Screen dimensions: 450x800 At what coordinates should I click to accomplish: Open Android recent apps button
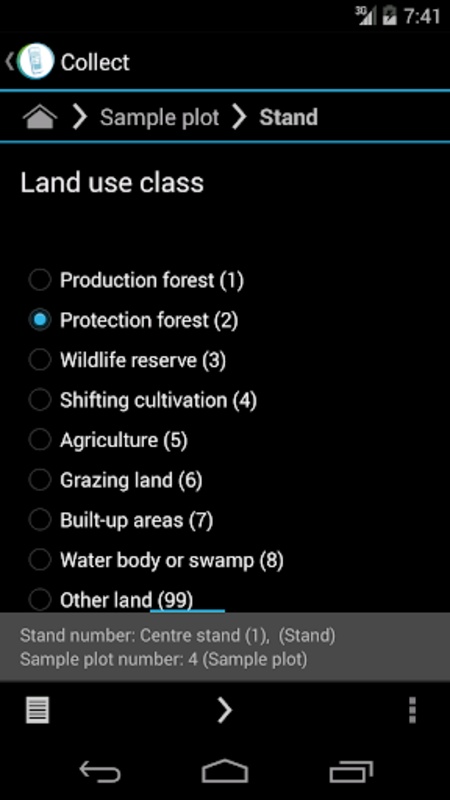[351, 771]
